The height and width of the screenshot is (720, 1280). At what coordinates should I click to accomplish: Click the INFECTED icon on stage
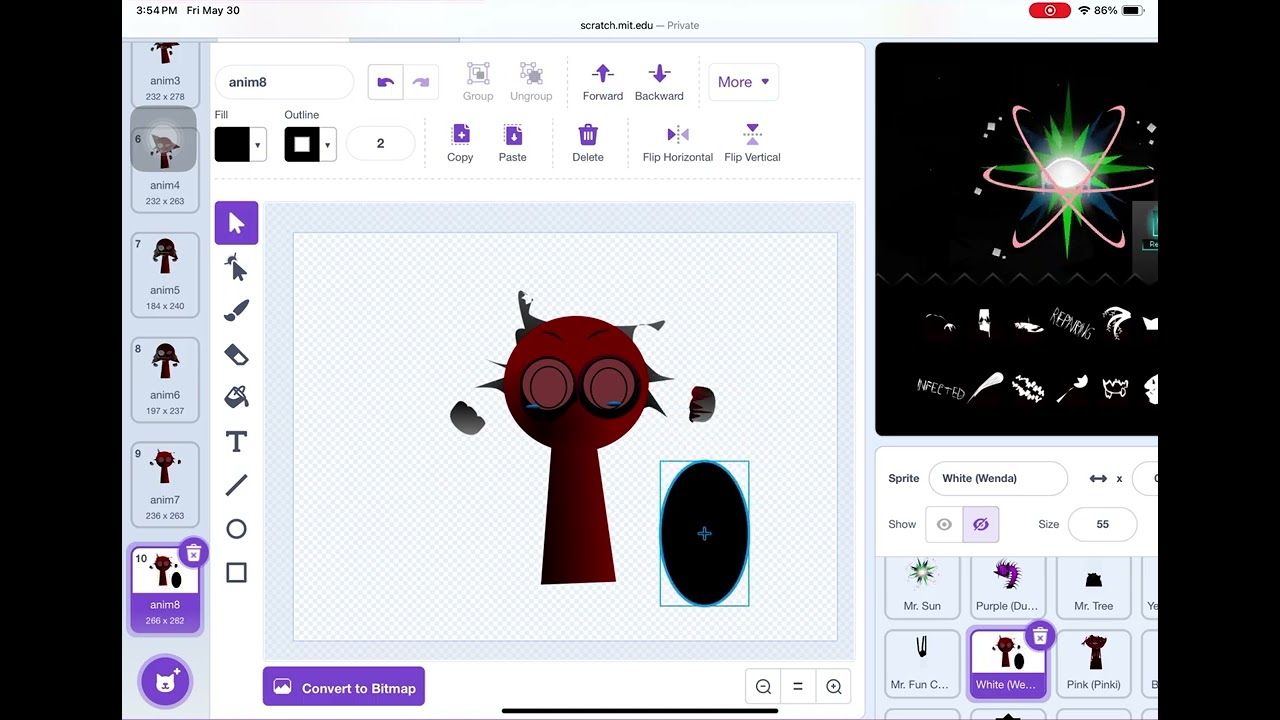[x=941, y=389]
